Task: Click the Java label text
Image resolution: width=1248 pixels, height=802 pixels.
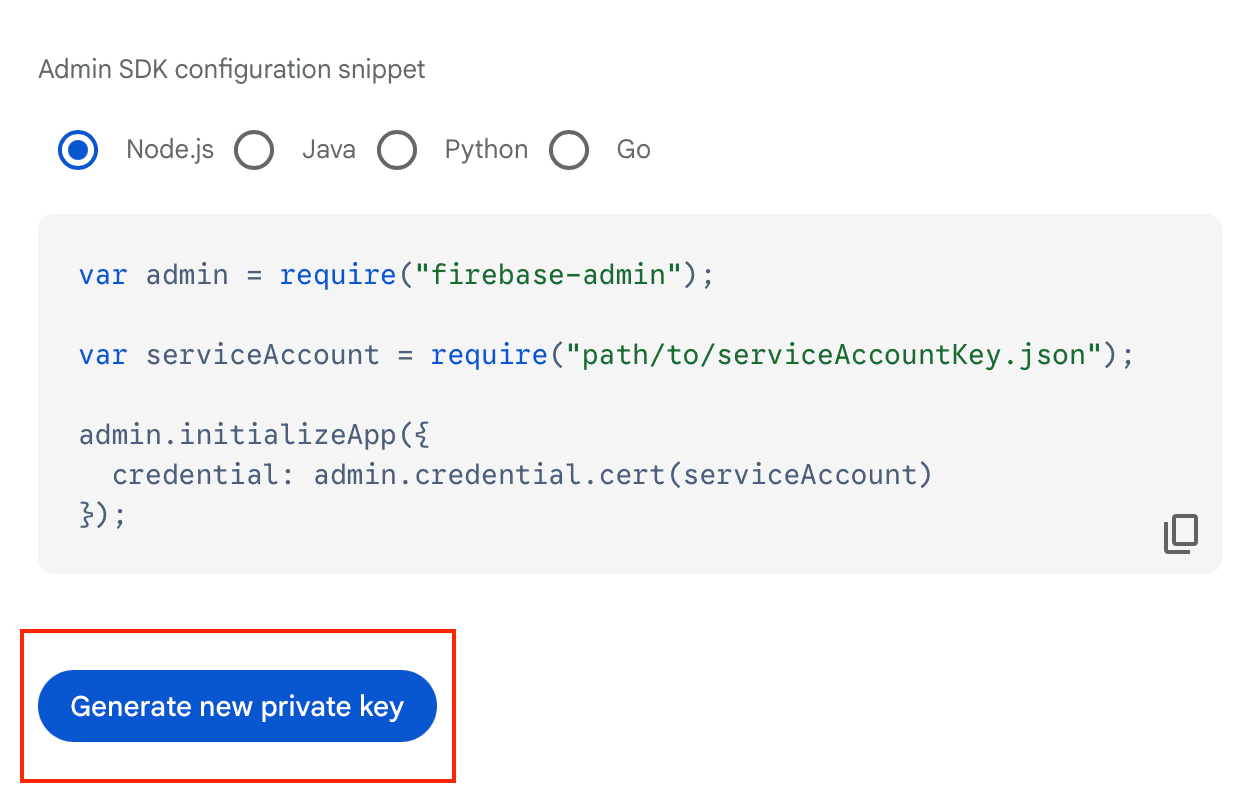Action: click(329, 149)
